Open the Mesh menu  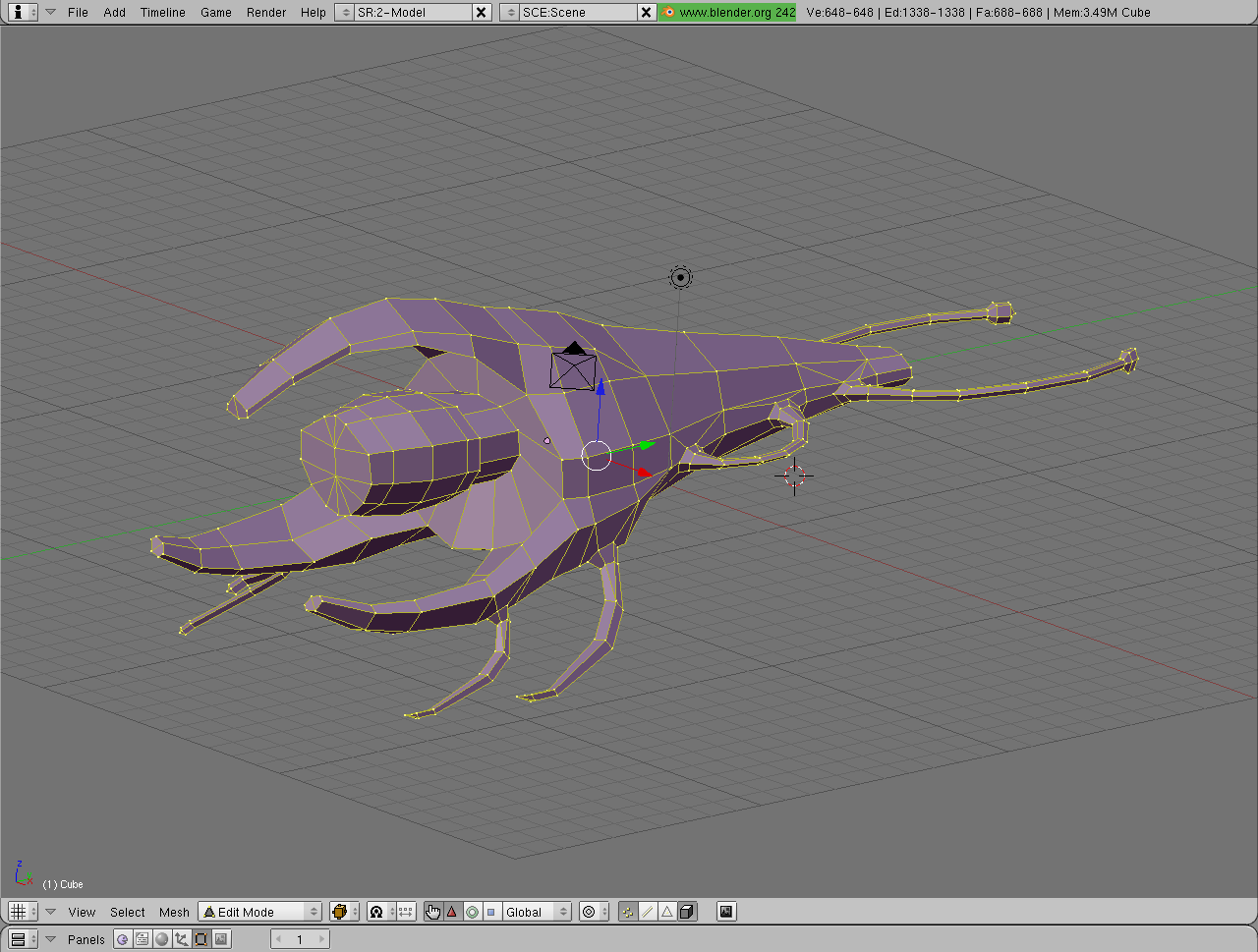[x=174, y=912]
